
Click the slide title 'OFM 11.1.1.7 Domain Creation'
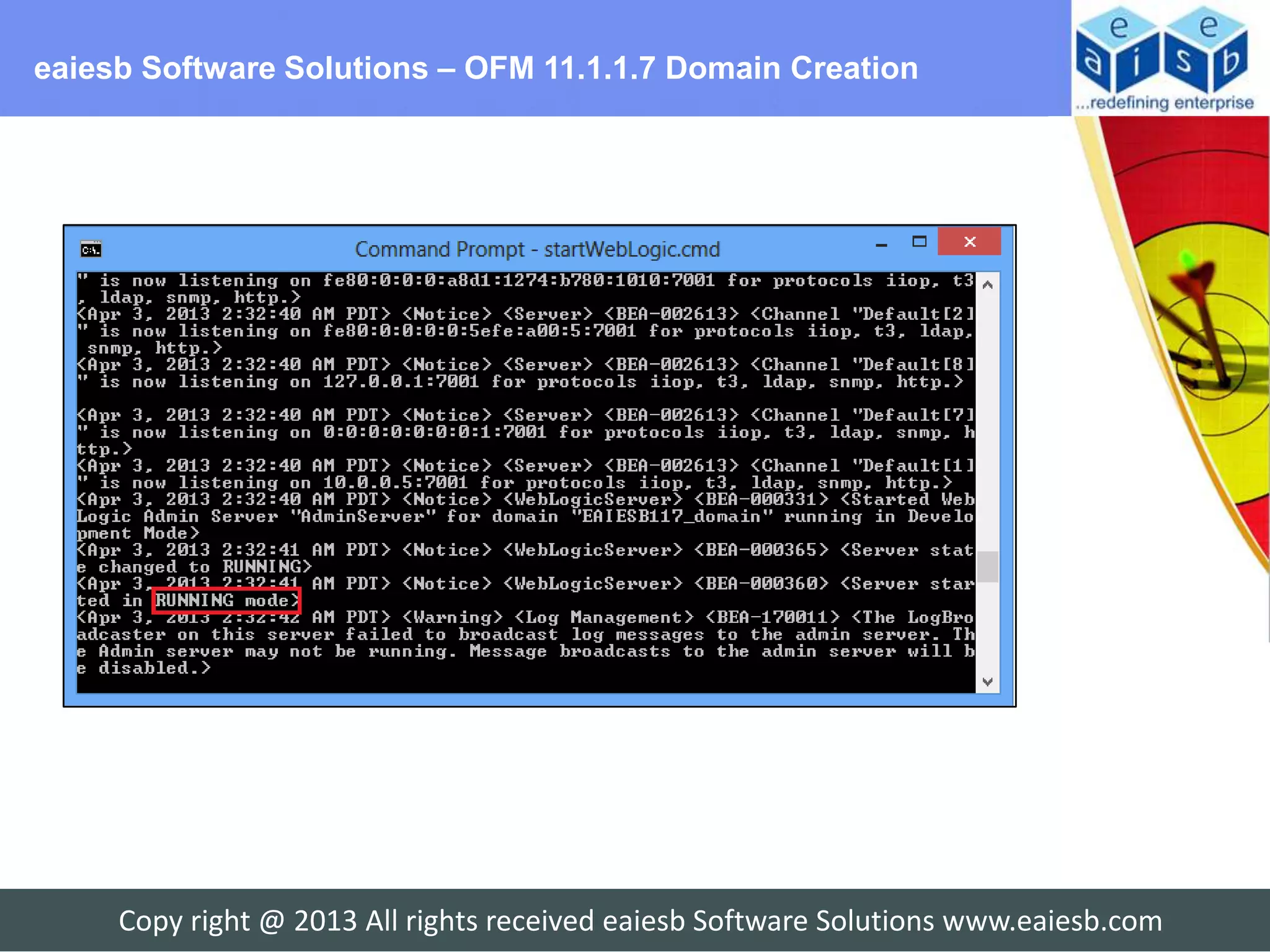(691, 68)
